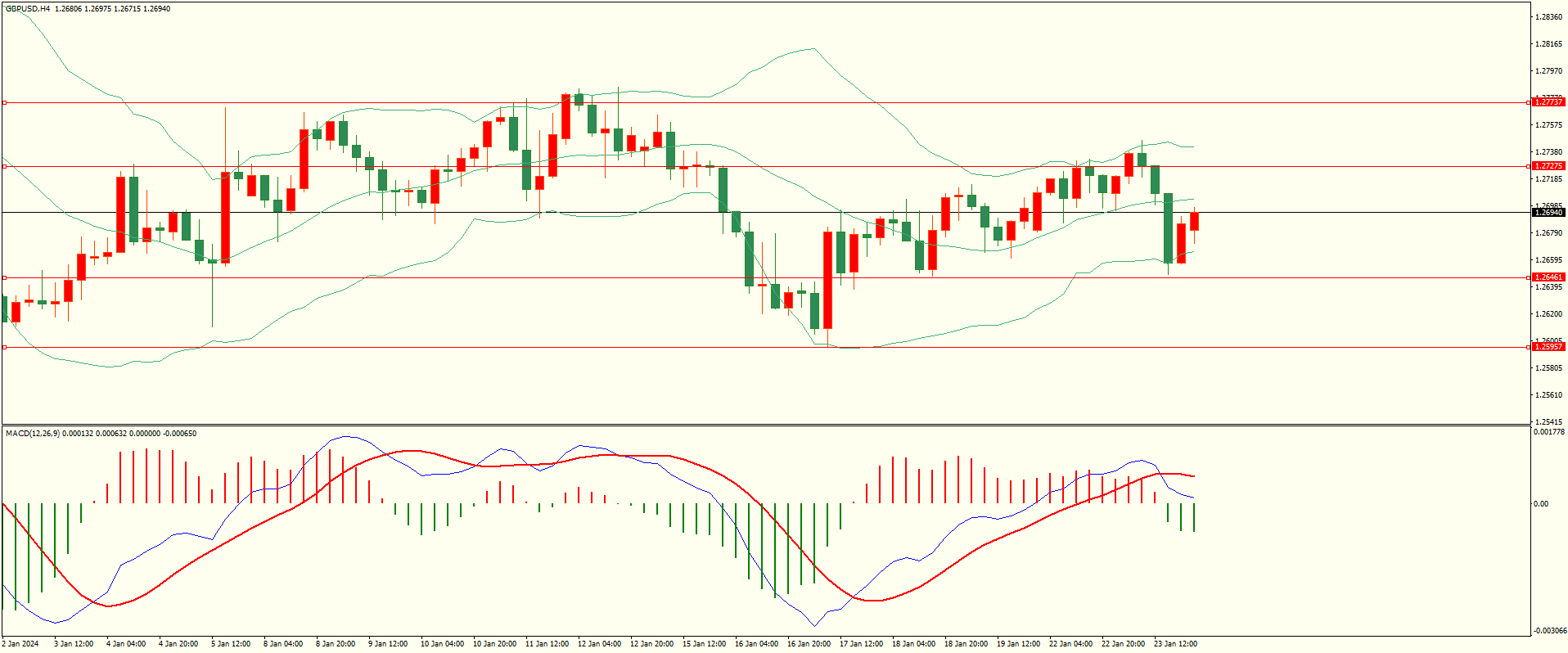Viewport: 1568px width, 653px height.
Task: Select the 1.27275 red price label
Action: tap(1548, 166)
